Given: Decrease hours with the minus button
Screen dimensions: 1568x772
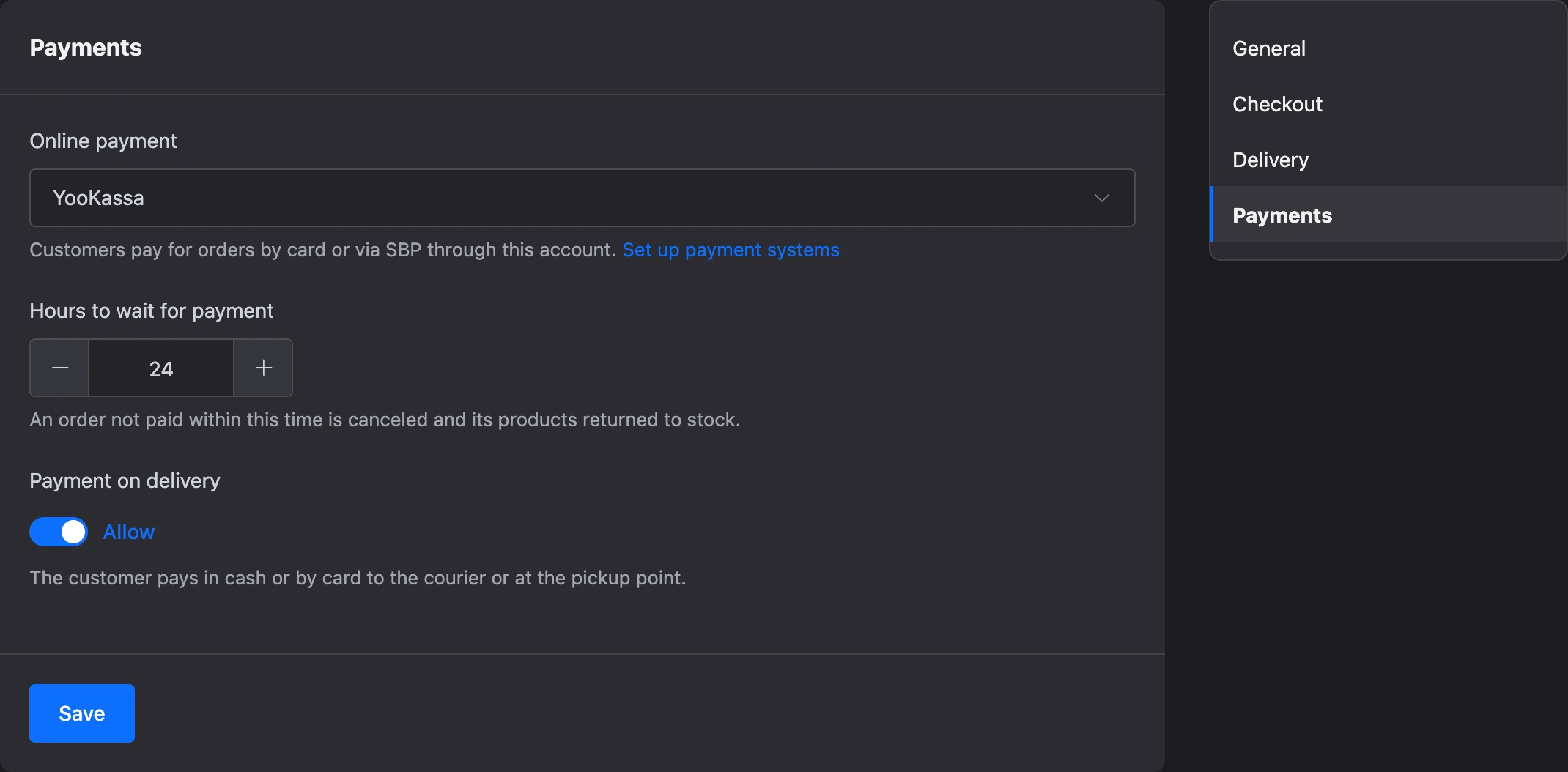Looking at the screenshot, I should [59, 368].
